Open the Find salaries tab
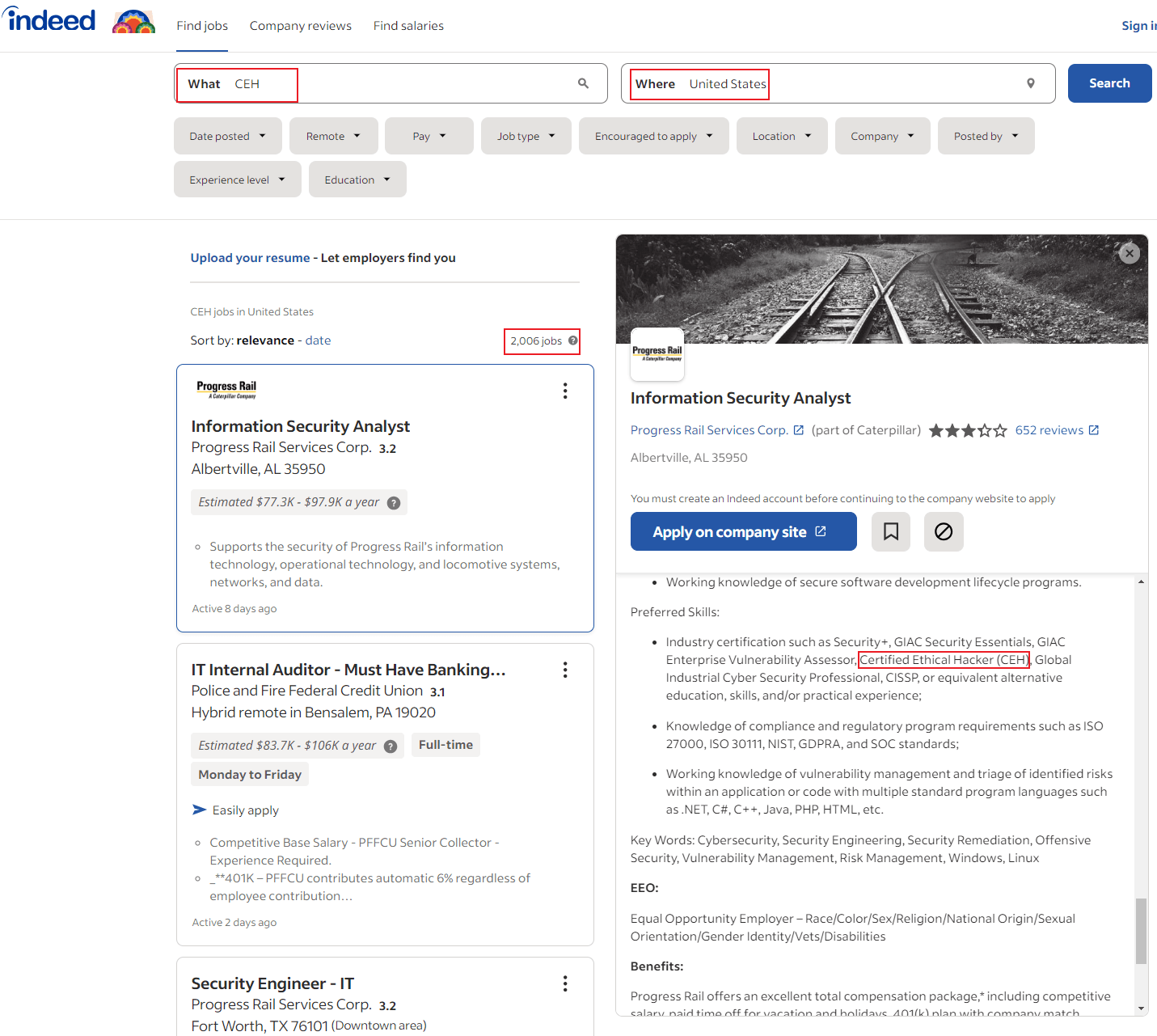1157x1036 pixels. click(408, 26)
